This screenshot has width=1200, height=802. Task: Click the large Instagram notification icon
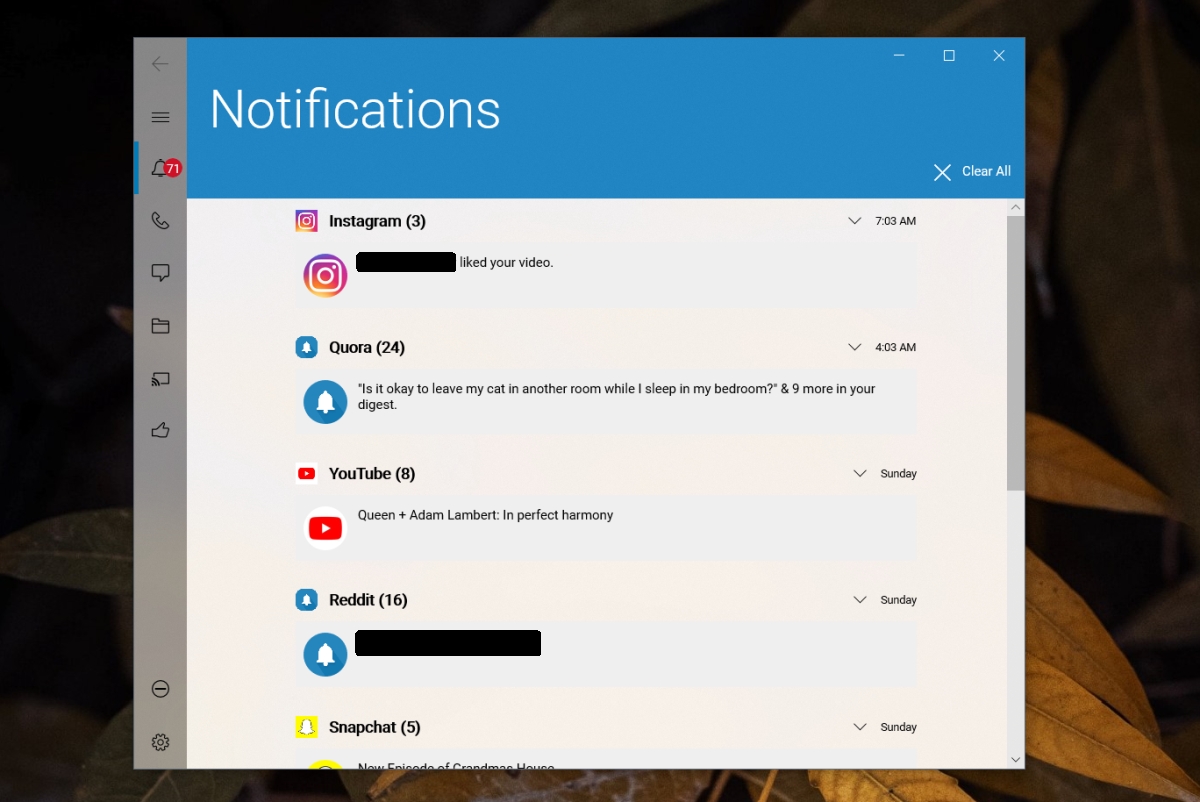click(325, 275)
